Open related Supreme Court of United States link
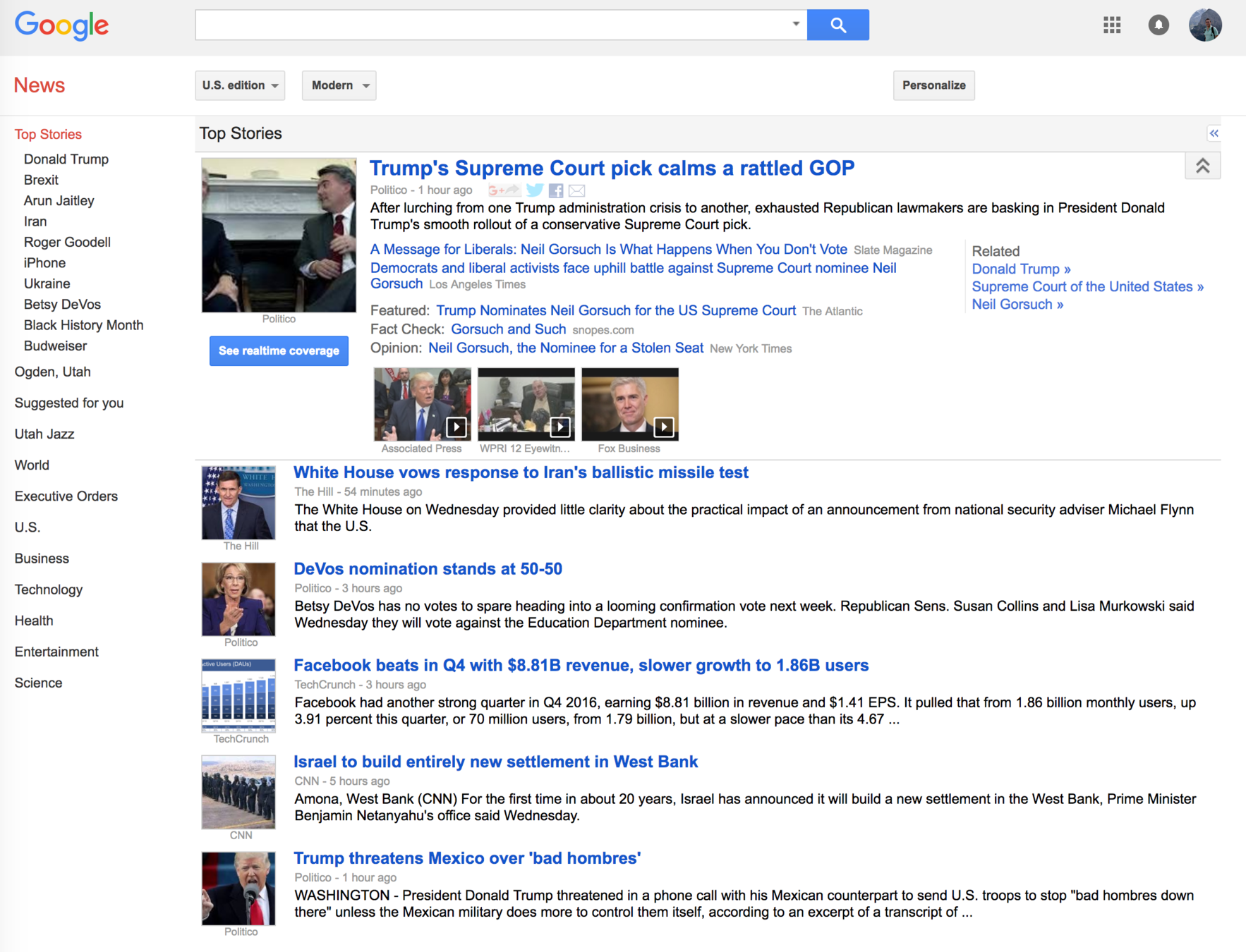 point(1087,287)
